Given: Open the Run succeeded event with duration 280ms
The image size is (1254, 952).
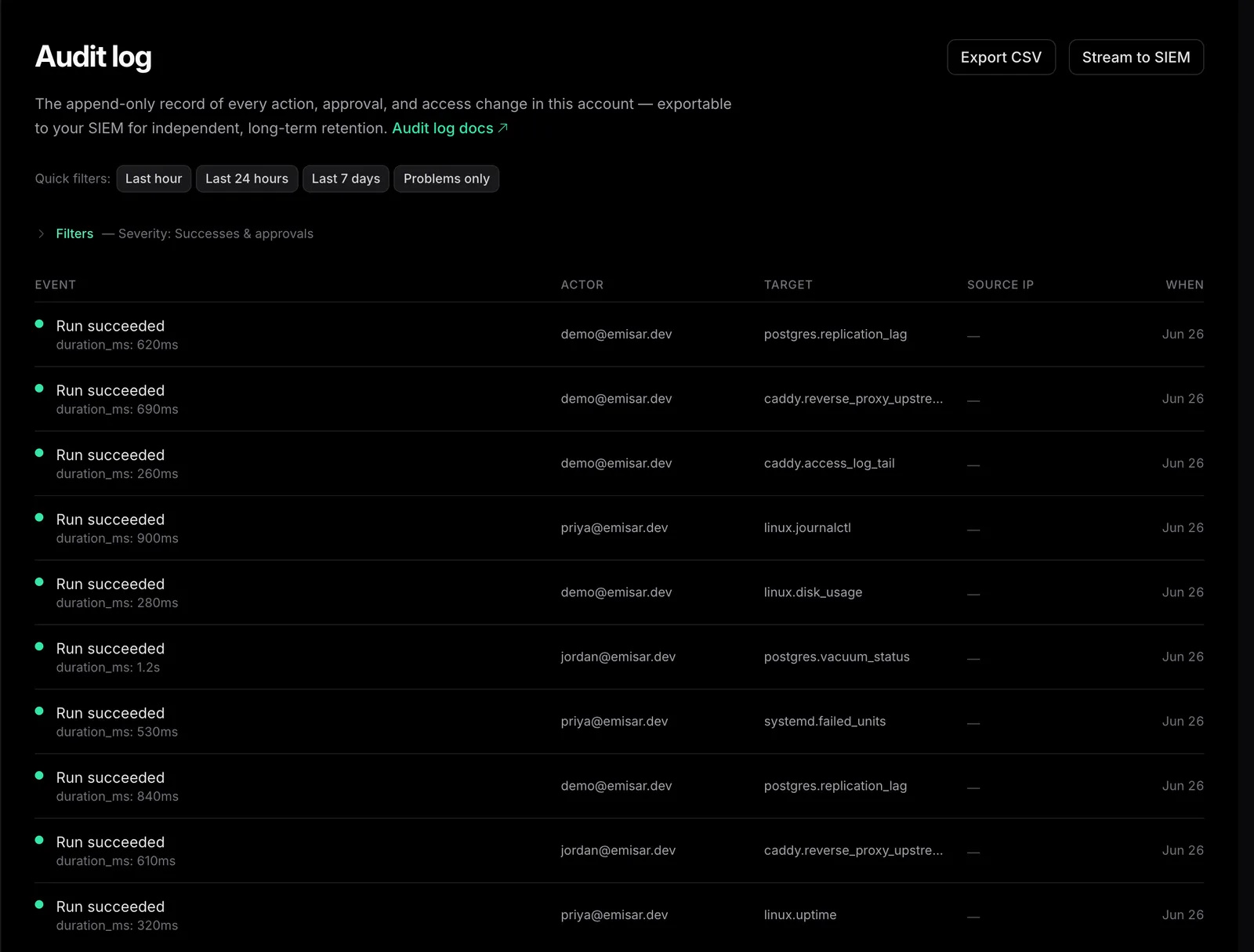Looking at the screenshot, I should 619,592.
